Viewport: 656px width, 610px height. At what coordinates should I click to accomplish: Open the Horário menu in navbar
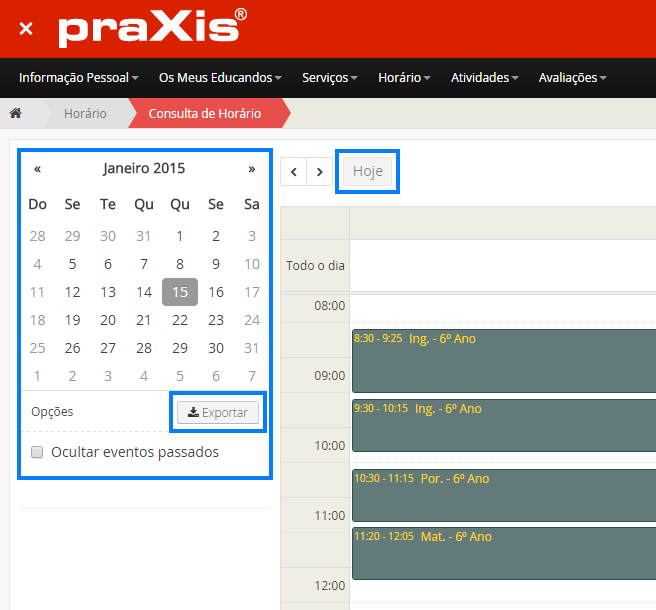coord(404,77)
